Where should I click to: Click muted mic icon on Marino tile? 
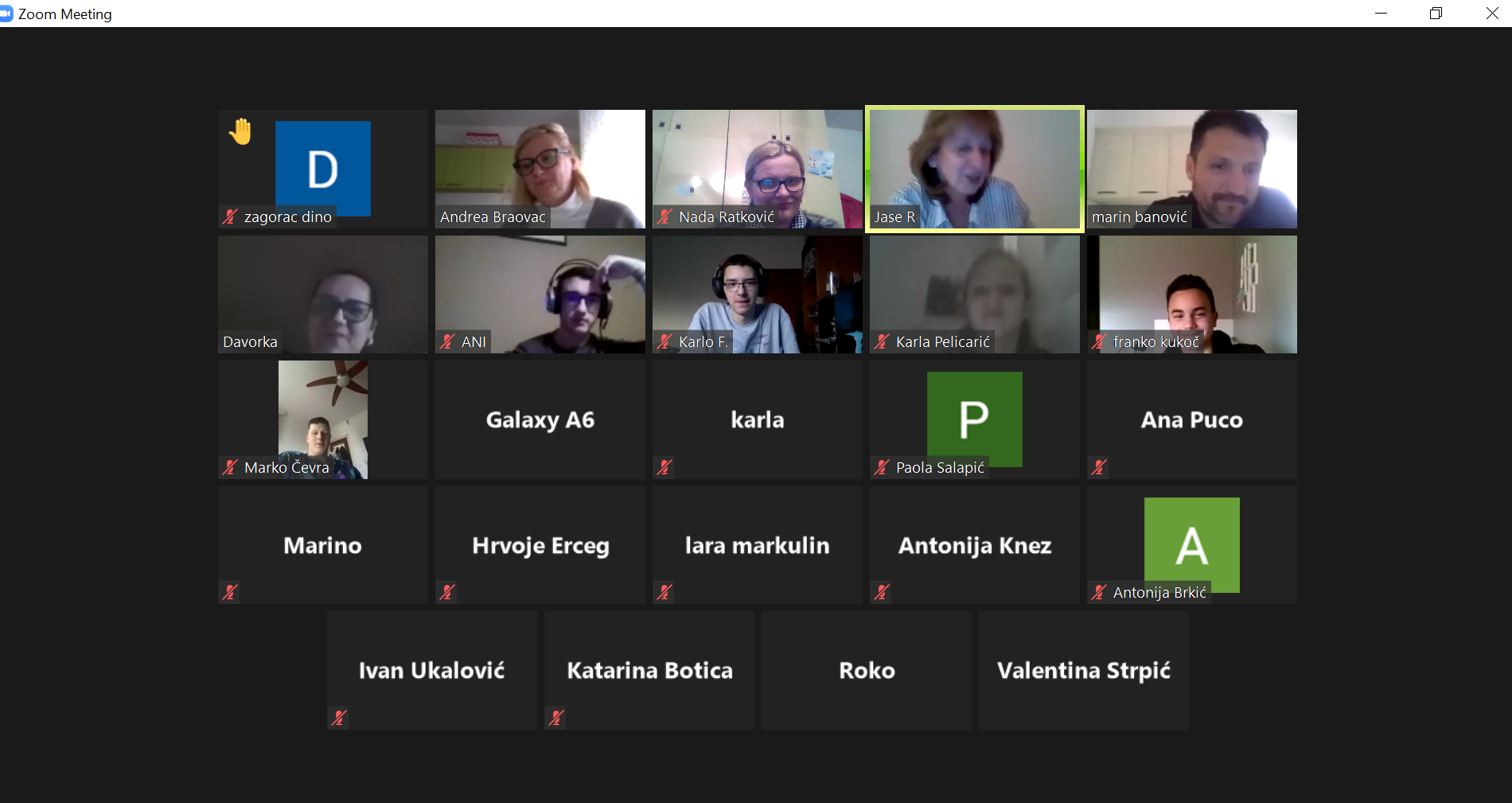point(230,592)
